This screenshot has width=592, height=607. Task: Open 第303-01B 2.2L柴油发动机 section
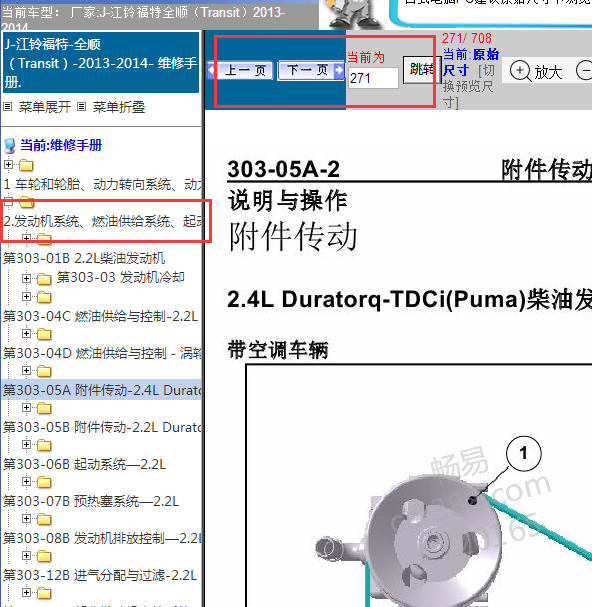click(x=84, y=258)
